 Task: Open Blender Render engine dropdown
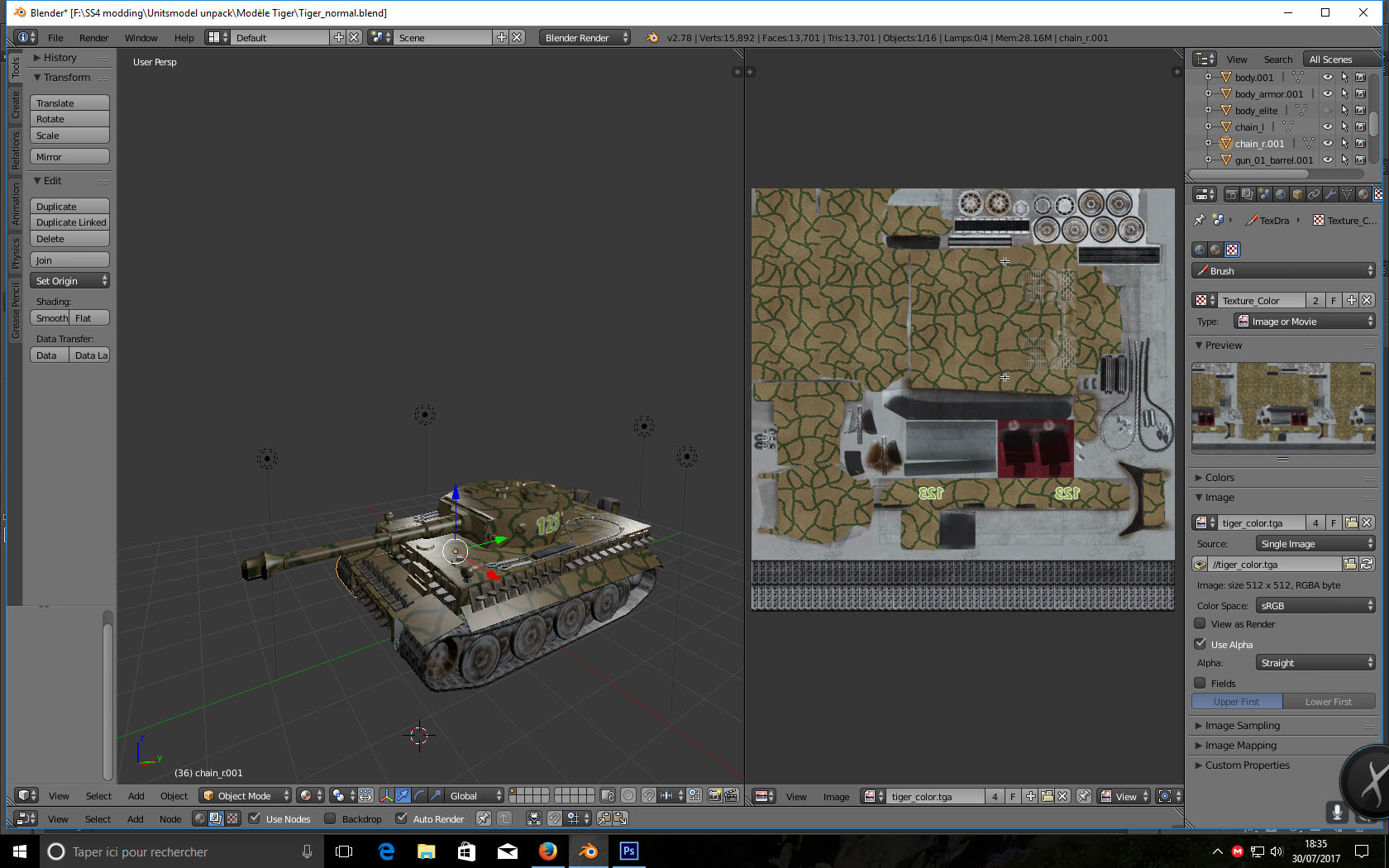(585, 37)
